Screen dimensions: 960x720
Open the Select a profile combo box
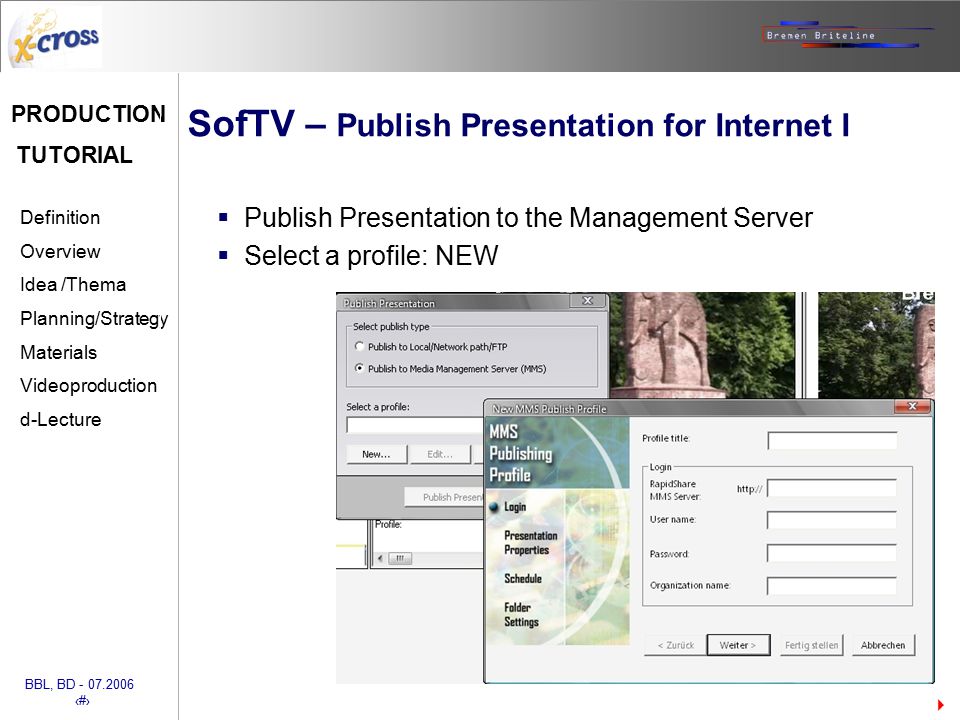tap(414, 425)
